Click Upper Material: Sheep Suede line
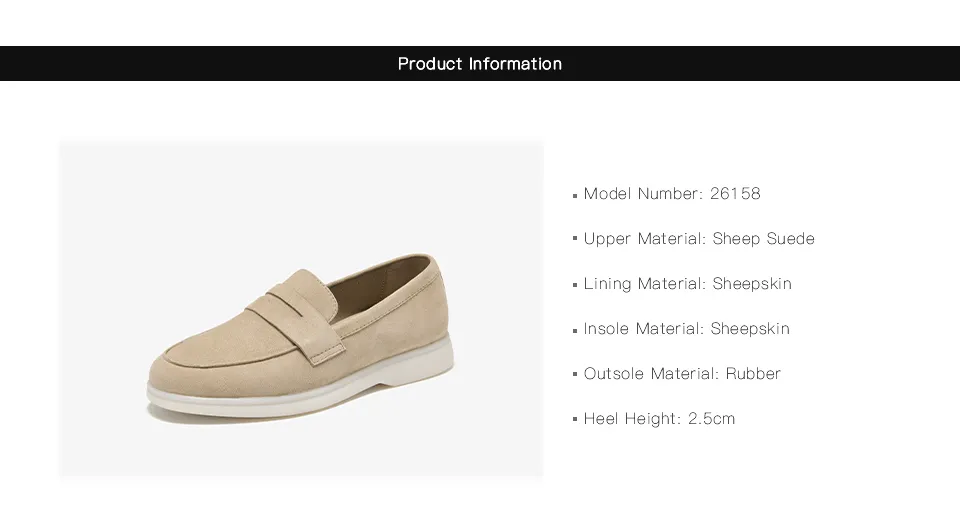 tap(699, 239)
